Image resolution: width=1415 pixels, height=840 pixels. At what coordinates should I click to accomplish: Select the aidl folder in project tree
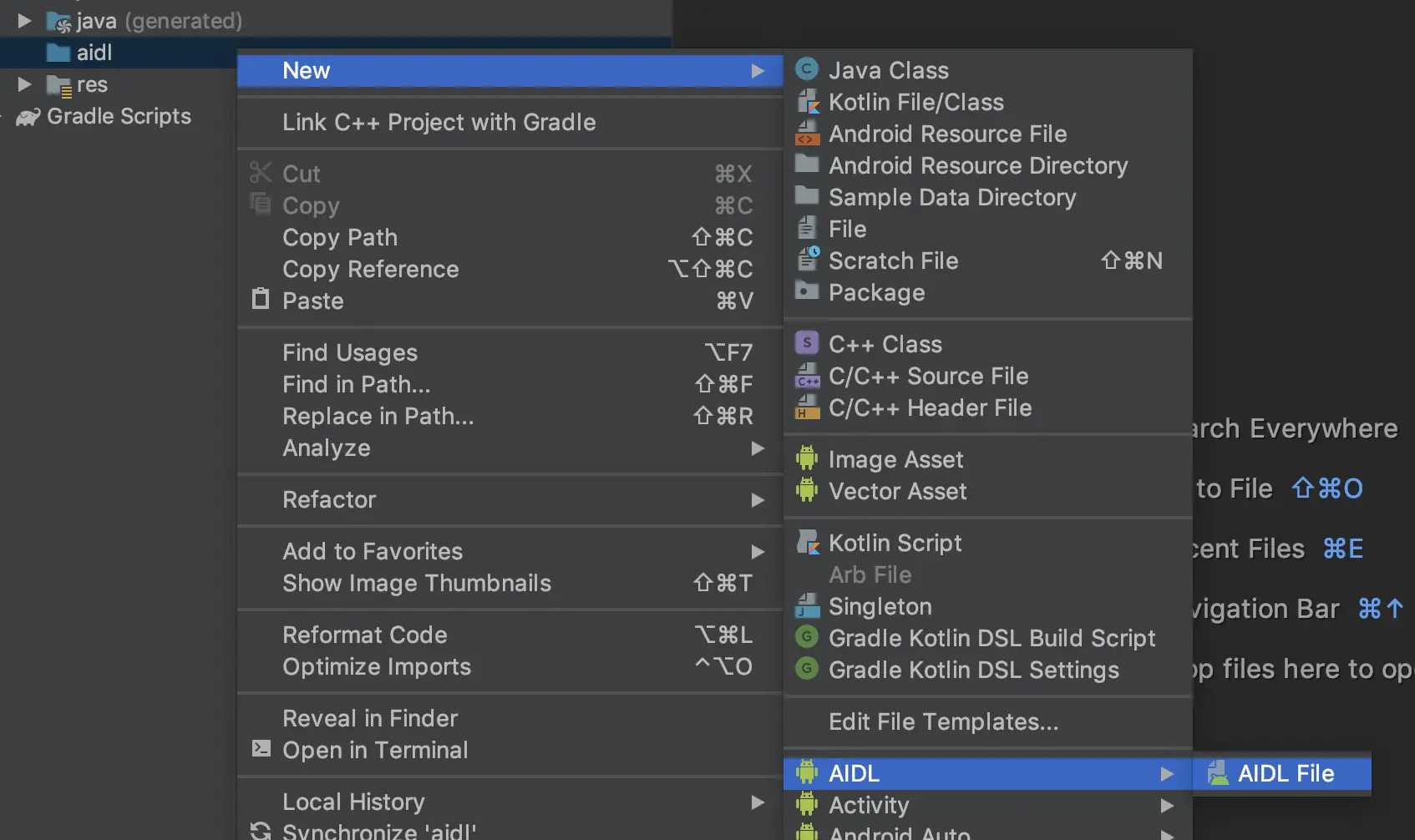click(x=94, y=53)
